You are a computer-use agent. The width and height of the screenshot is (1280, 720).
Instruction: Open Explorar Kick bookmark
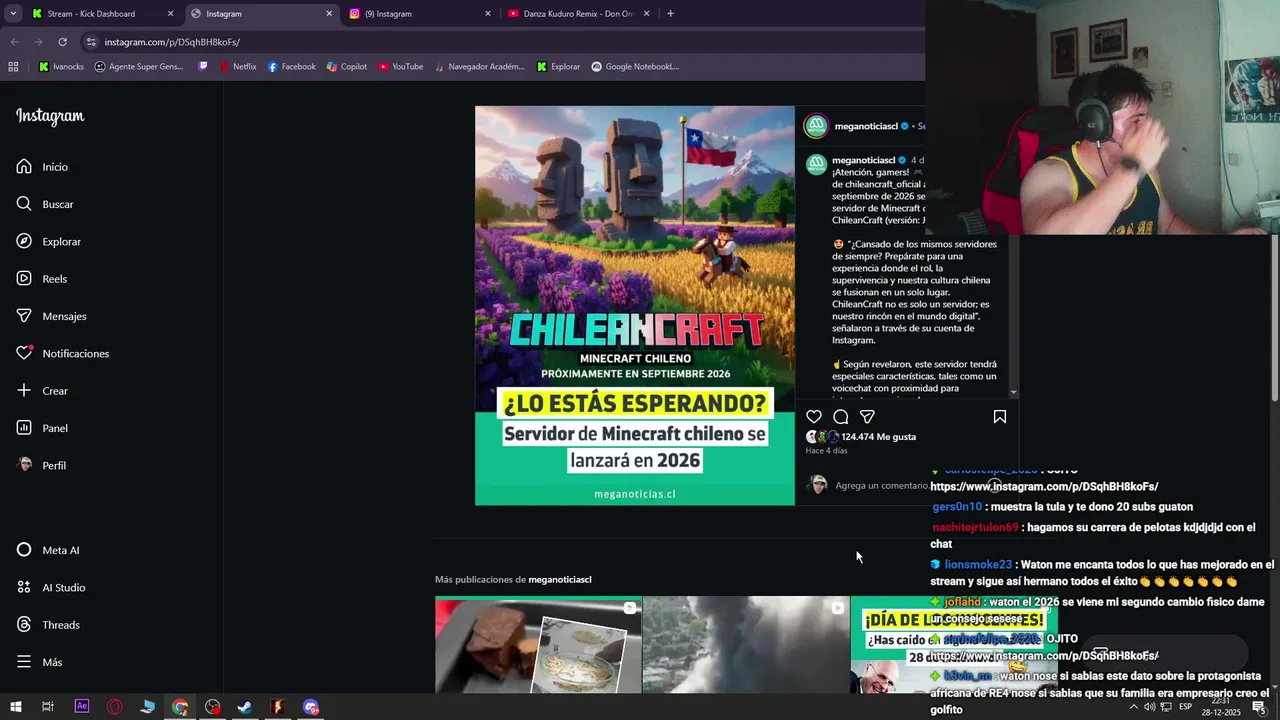[x=558, y=67]
